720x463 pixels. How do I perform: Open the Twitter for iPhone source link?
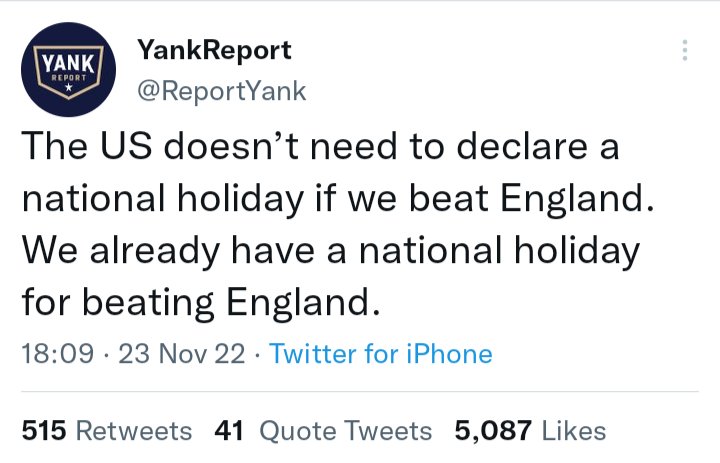(381, 353)
